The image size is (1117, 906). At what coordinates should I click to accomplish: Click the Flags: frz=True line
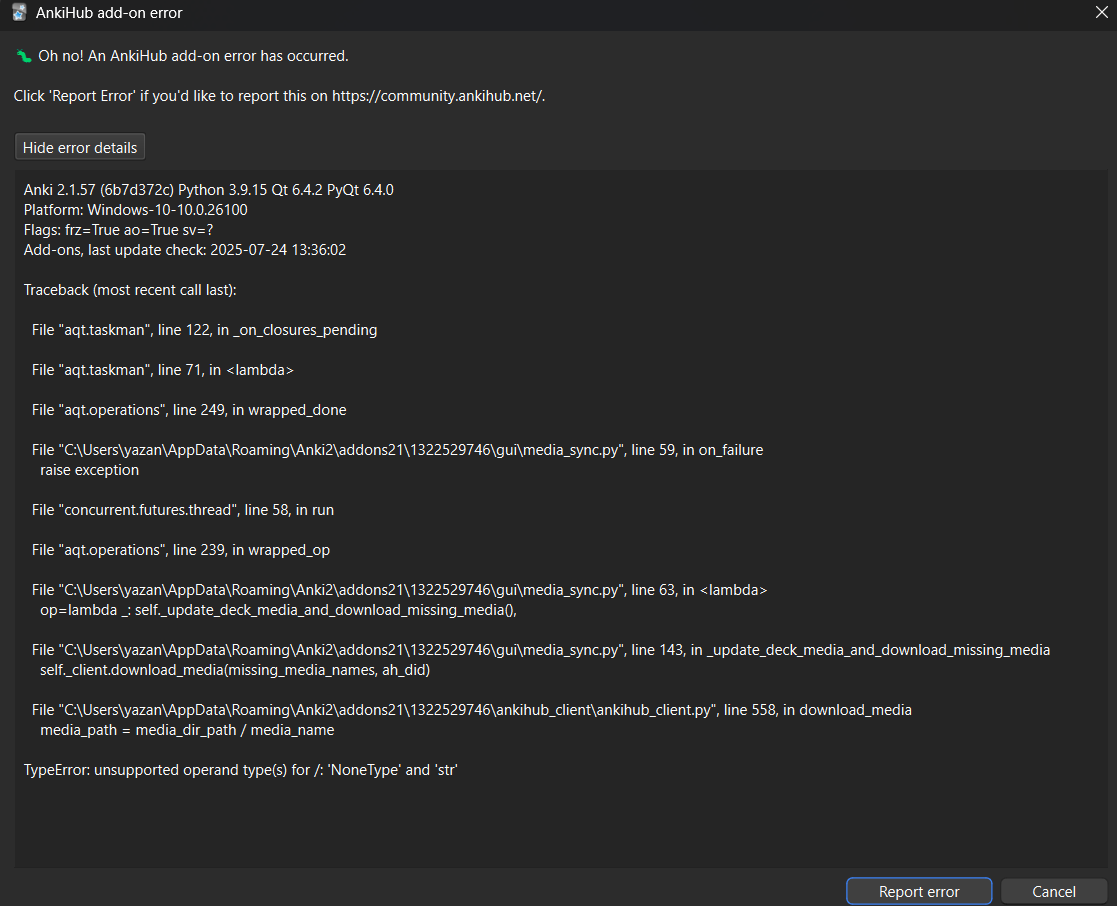[x=118, y=230]
